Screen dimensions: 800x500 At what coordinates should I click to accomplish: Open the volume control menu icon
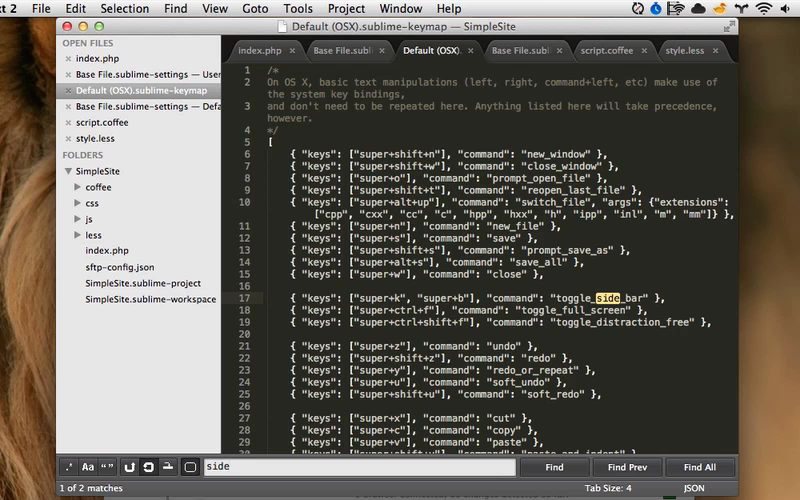pos(785,8)
